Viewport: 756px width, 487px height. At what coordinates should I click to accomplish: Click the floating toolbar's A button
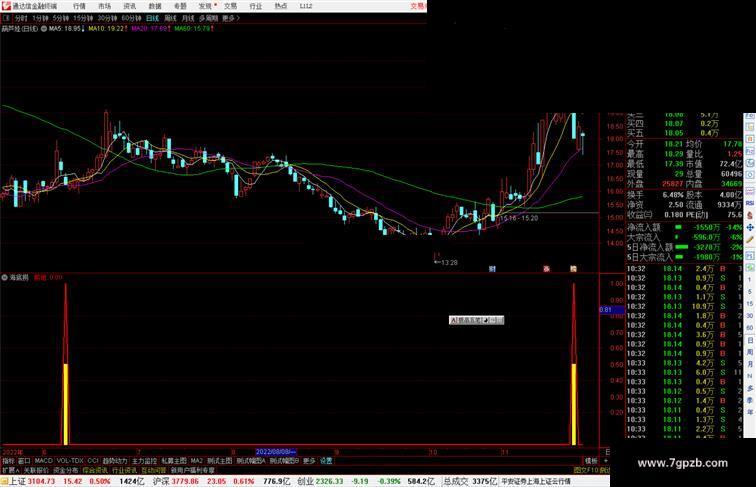[x=453, y=320]
